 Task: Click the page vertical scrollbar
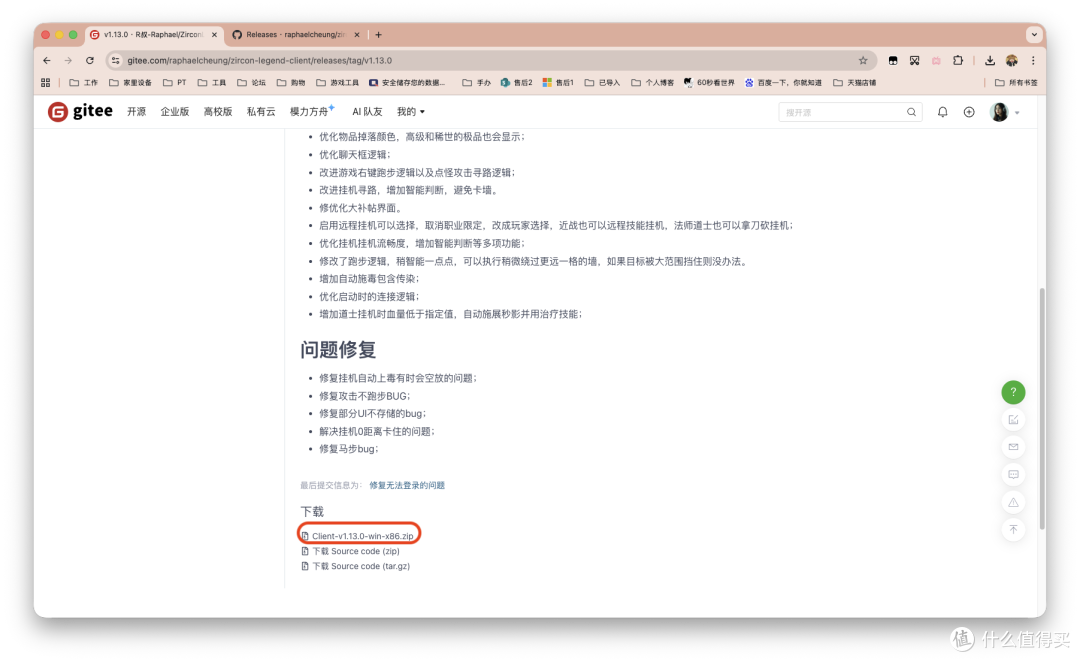1042,408
